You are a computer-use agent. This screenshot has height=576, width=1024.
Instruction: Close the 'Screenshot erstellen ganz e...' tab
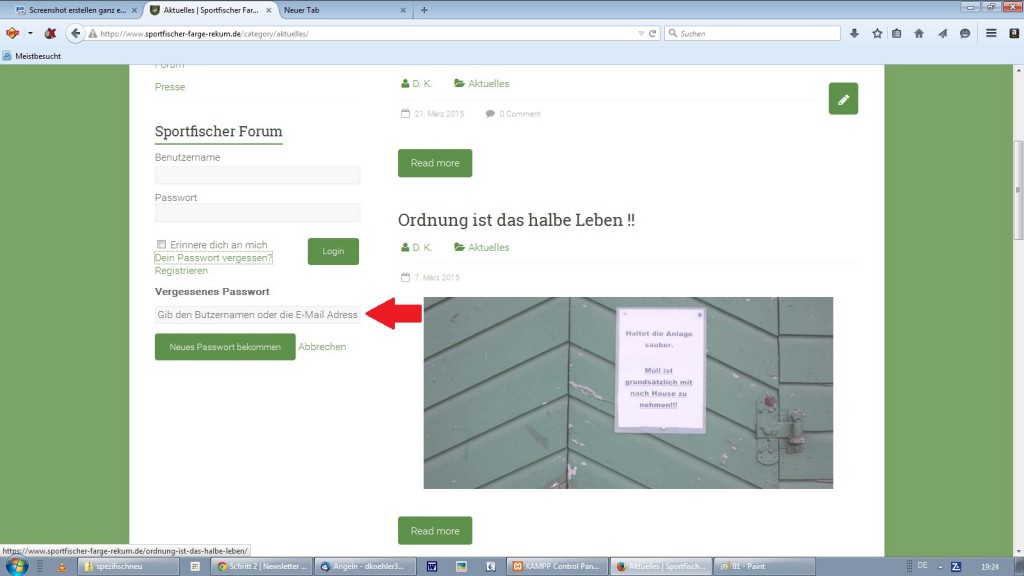pos(134,10)
